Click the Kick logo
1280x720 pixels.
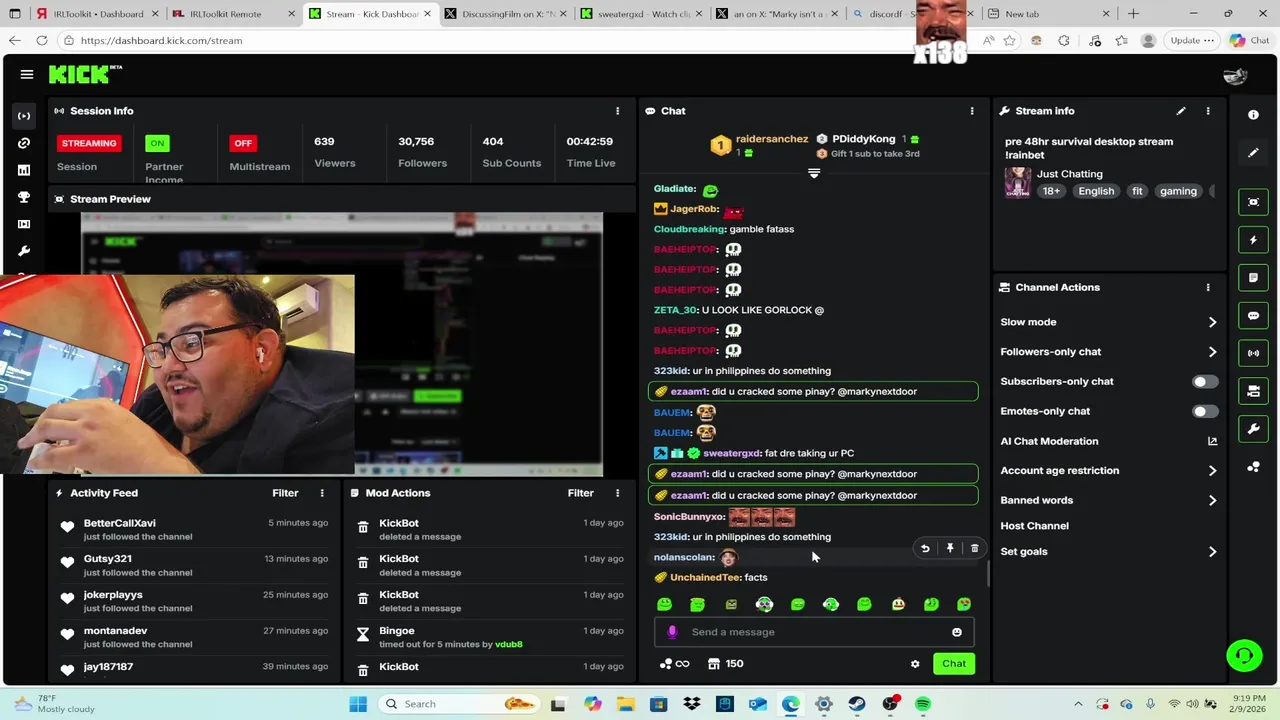point(85,75)
